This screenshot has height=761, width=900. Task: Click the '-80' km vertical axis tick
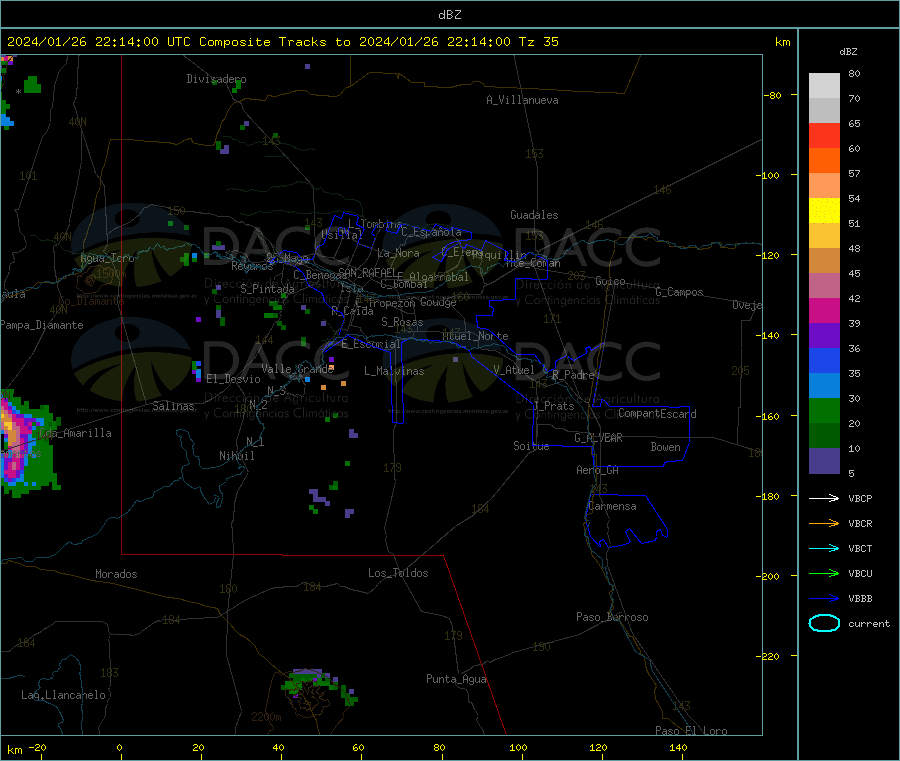point(773,95)
